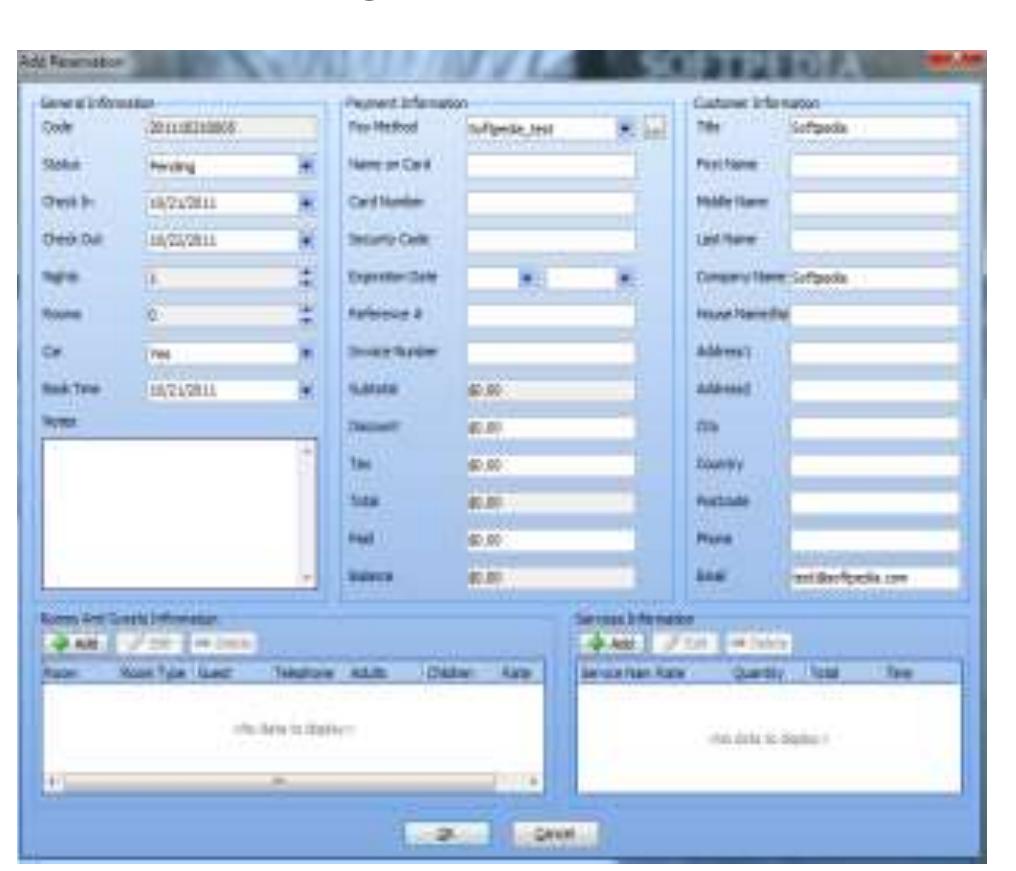Click the Name on Card field
1016x871 pixels.
(x=551, y=165)
